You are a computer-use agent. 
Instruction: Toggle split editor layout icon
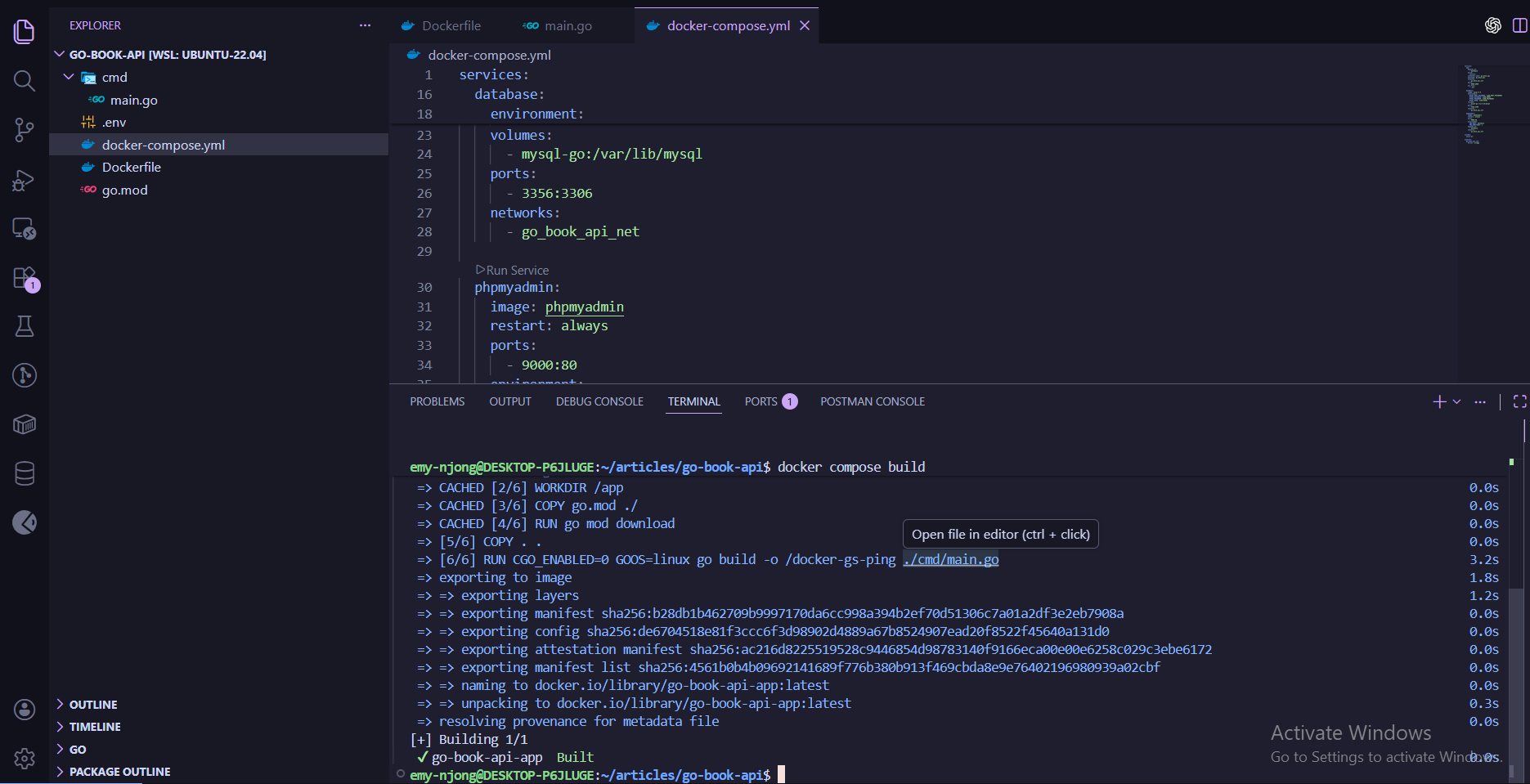coord(1519,25)
